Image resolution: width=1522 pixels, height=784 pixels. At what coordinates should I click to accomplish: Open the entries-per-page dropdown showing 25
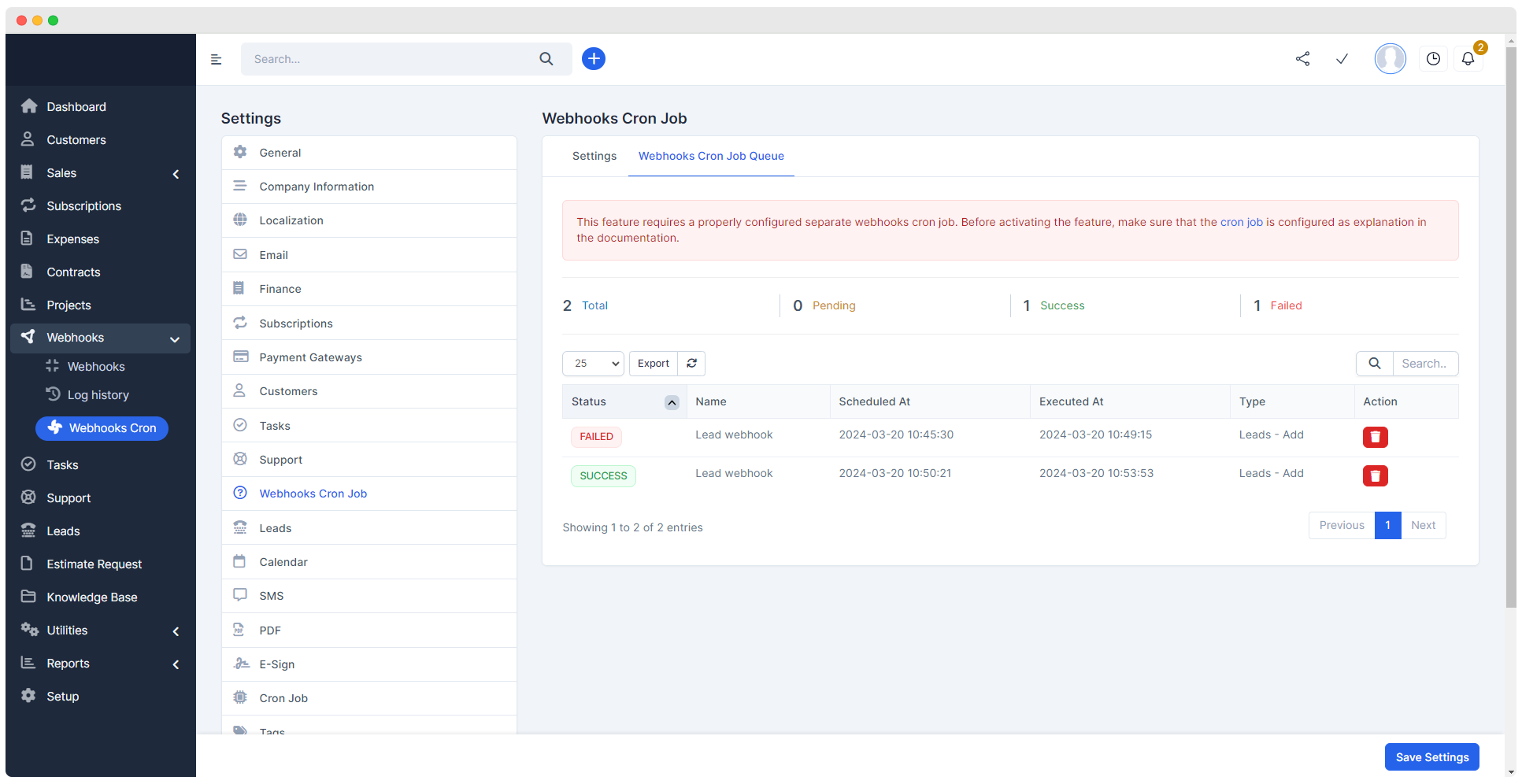[593, 363]
